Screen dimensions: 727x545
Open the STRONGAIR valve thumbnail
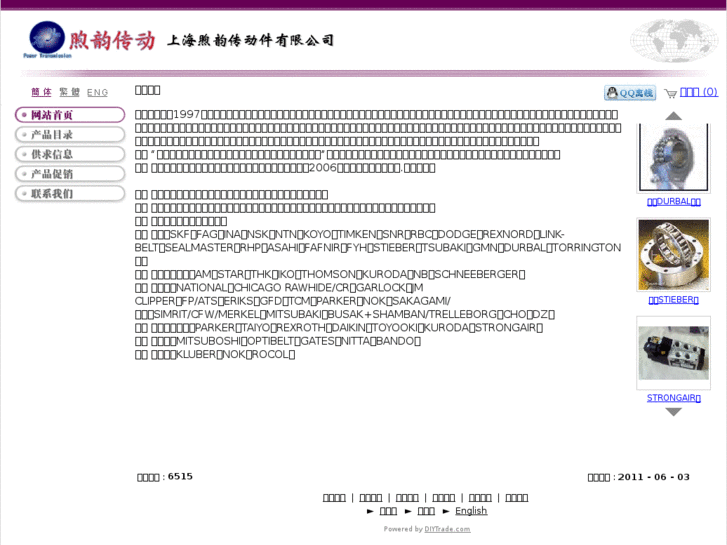[674, 353]
